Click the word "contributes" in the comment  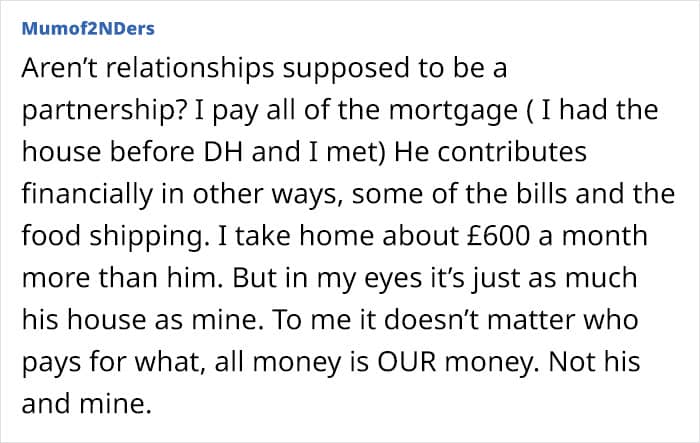pos(512,152)
